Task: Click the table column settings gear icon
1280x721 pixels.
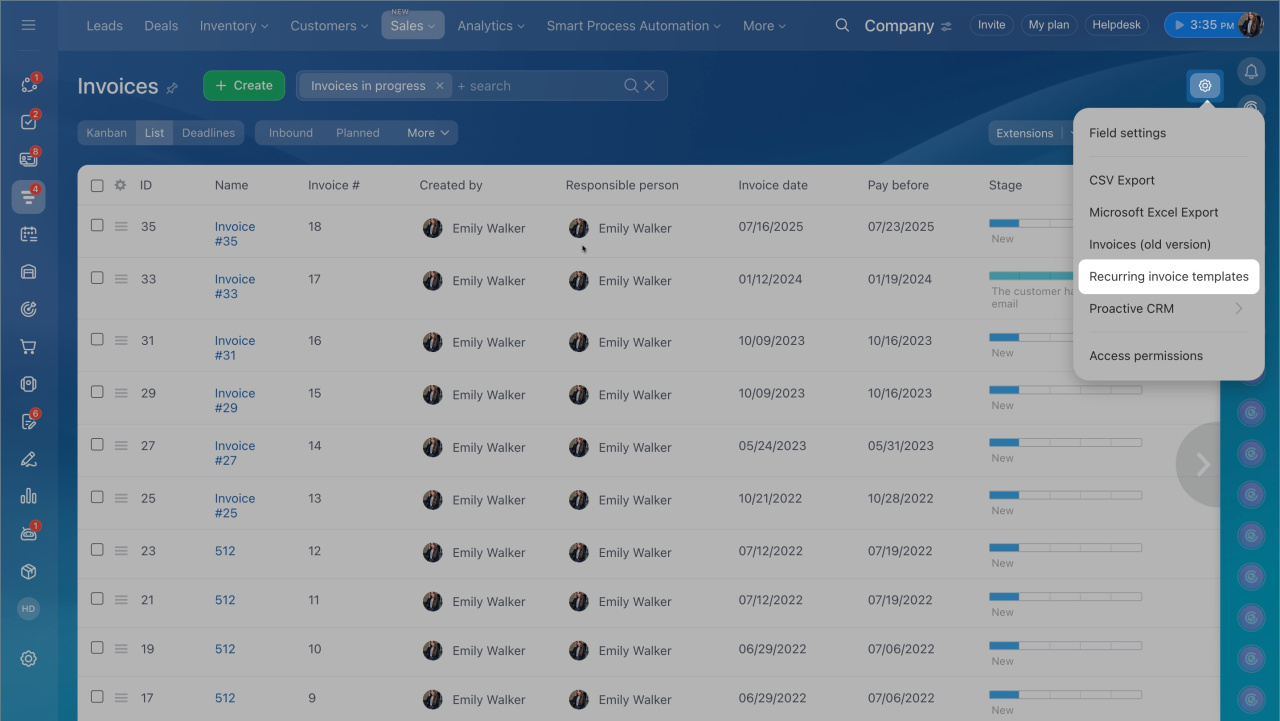Action: coord(120,185)
